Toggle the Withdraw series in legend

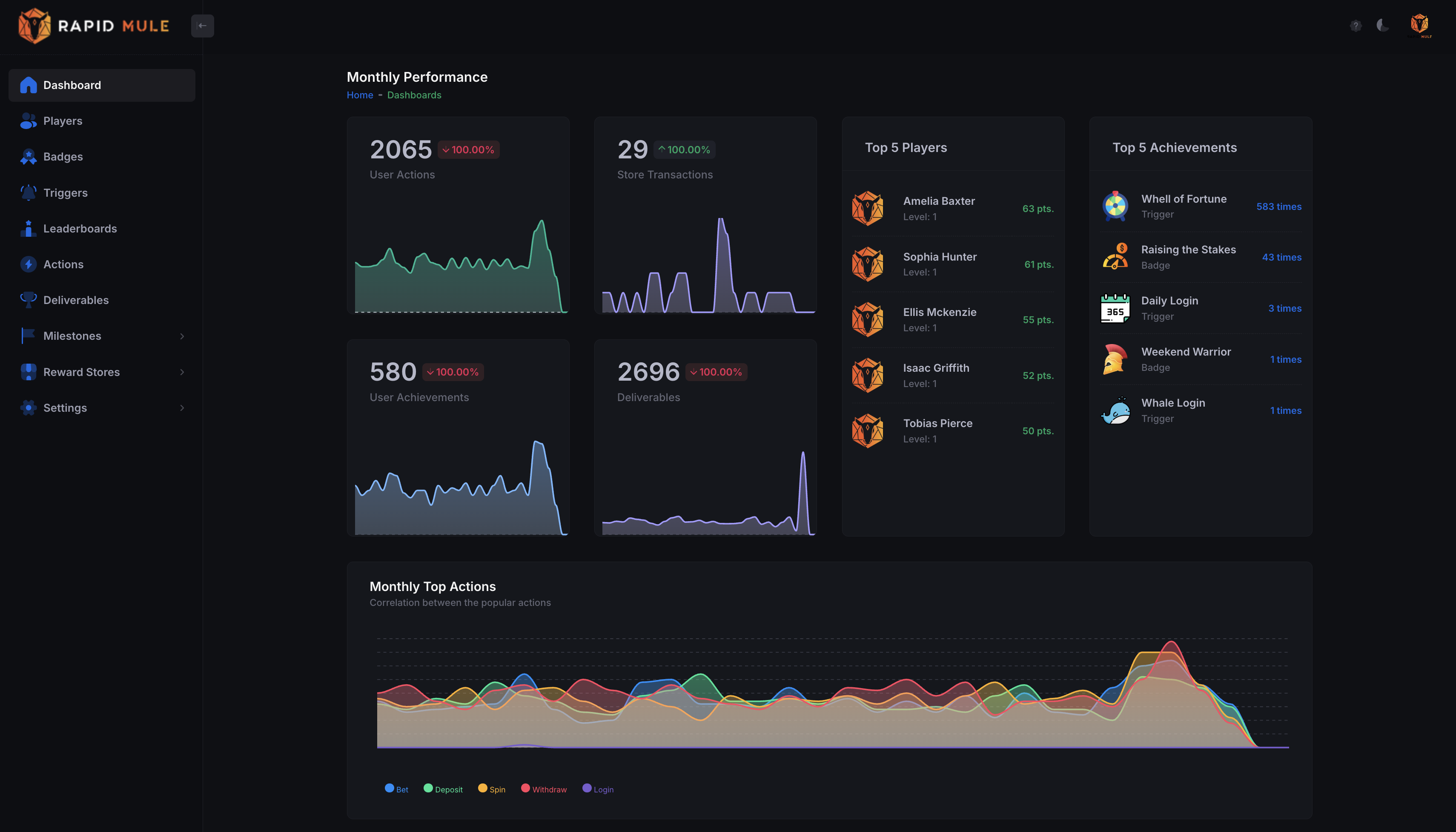543,789
